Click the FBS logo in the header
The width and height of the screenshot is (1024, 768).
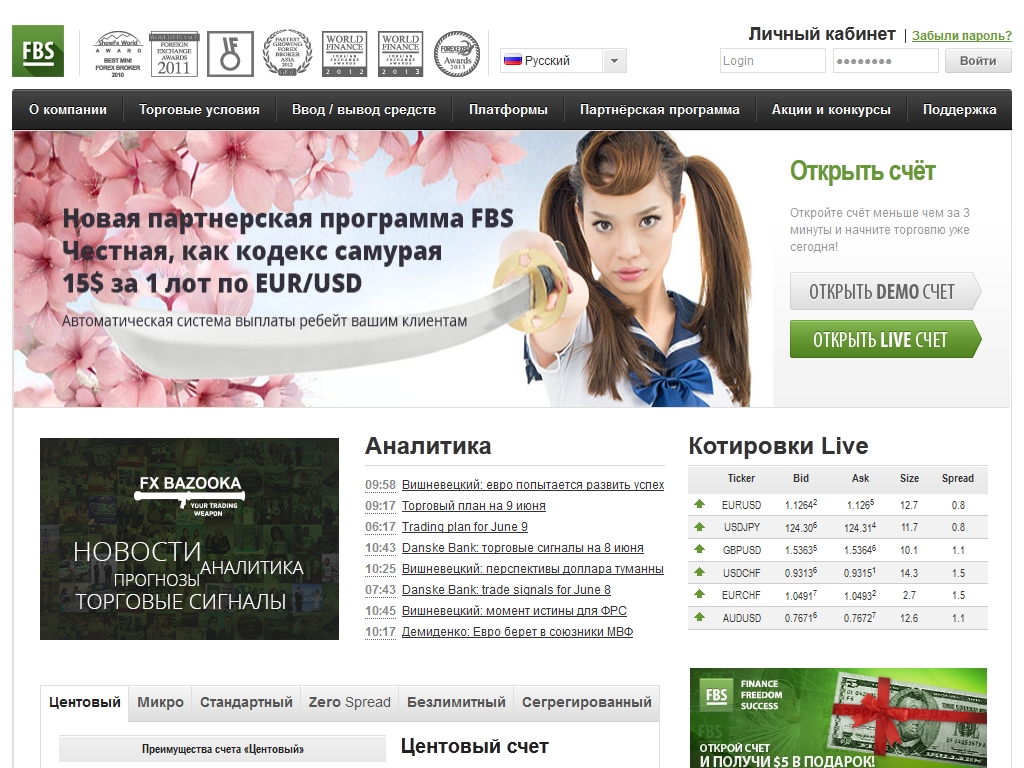tap(38, 51)
